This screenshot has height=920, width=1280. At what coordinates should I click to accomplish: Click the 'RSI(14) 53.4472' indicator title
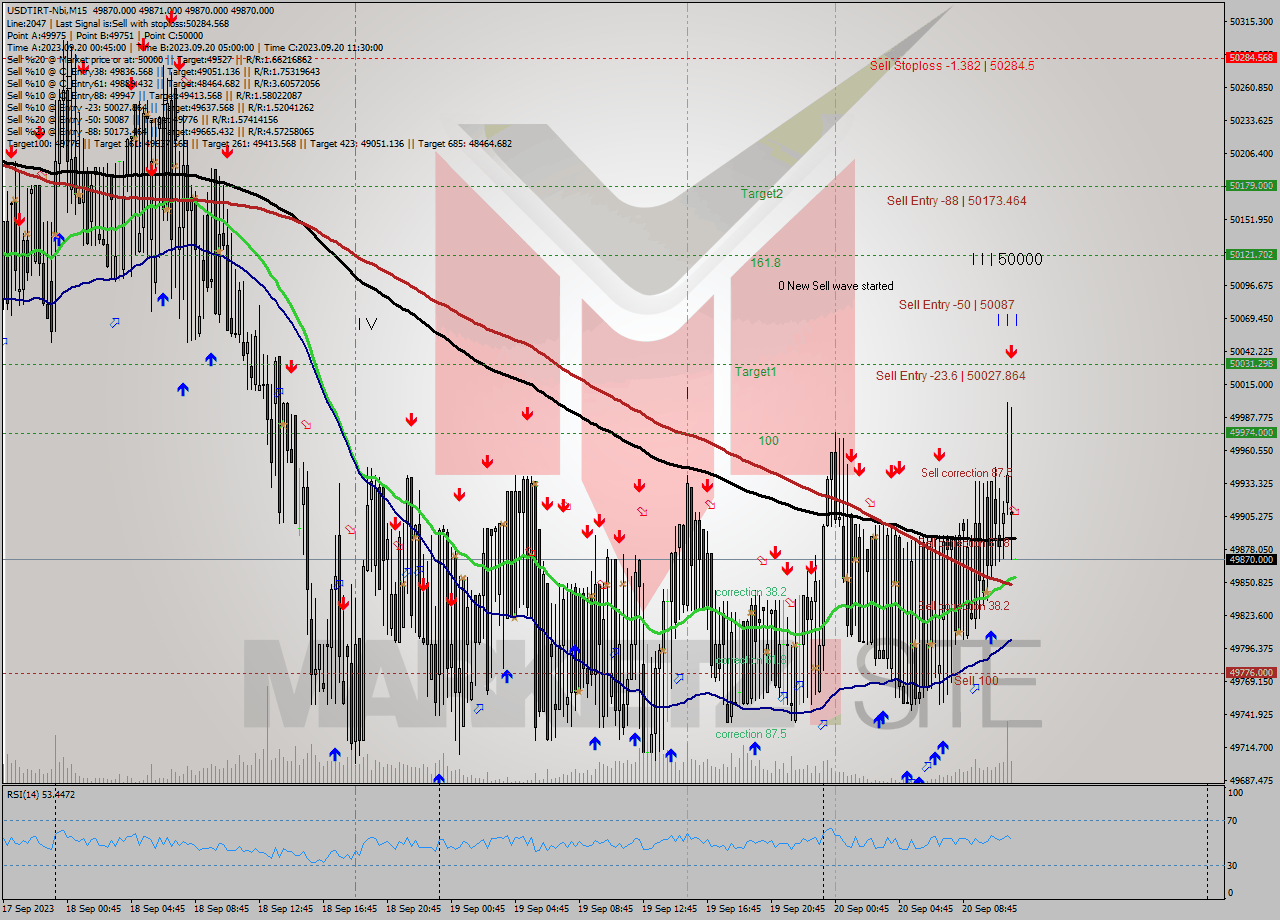41,794
